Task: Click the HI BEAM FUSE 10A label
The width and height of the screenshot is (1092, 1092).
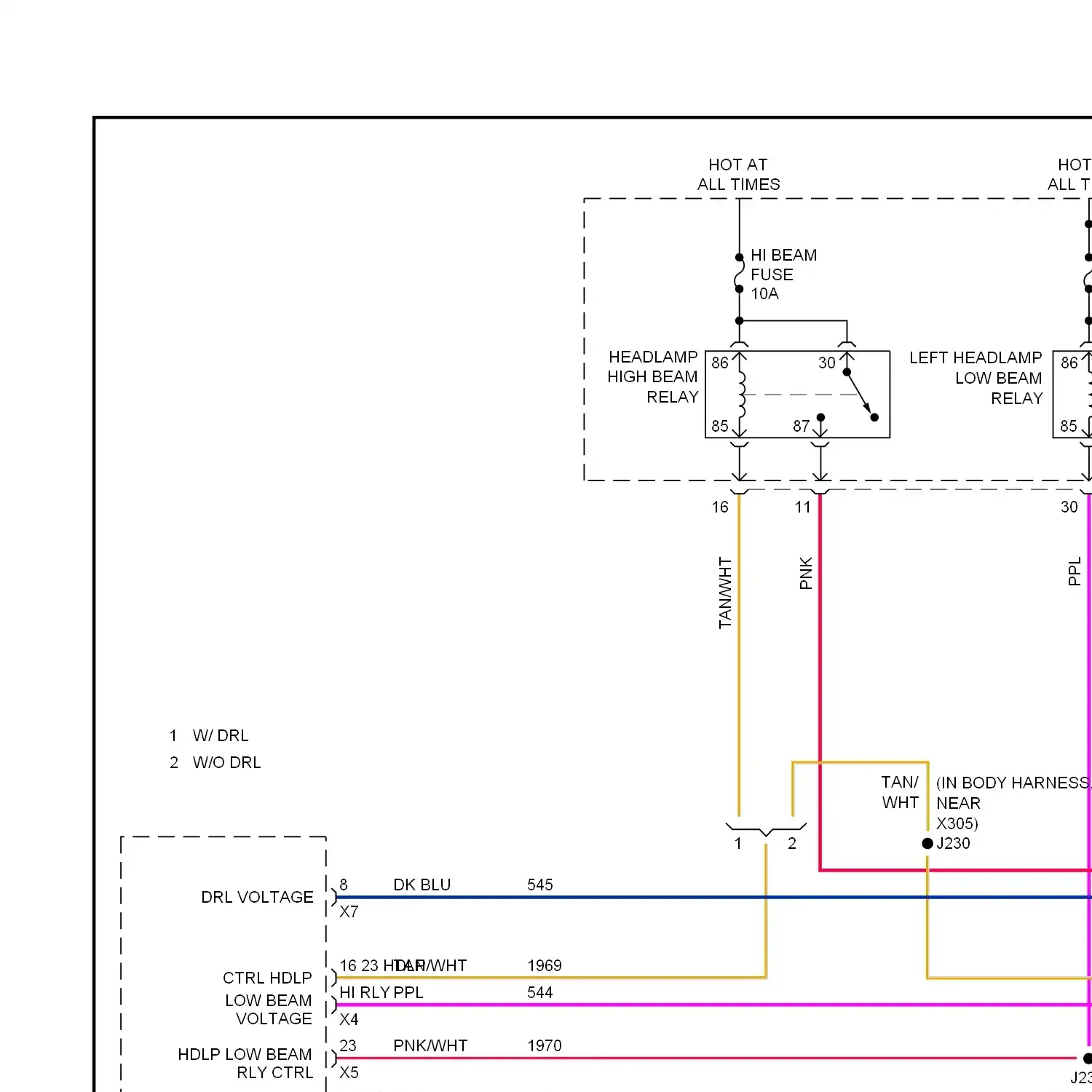Action: (x=783, y=274)
